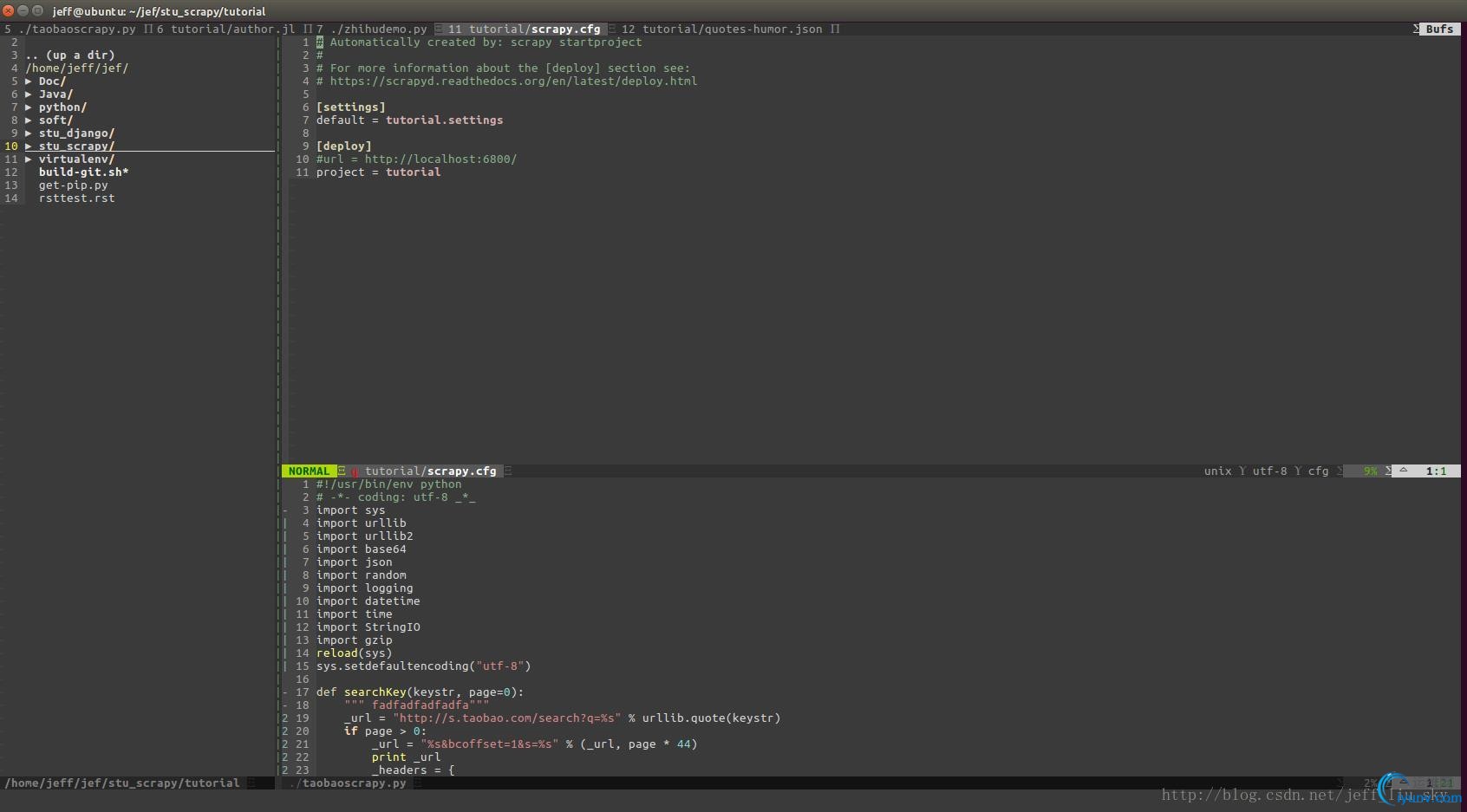The image size is (1467, 812).
Task: Select the stu_django/ directory name
Action: coord(76,133)
